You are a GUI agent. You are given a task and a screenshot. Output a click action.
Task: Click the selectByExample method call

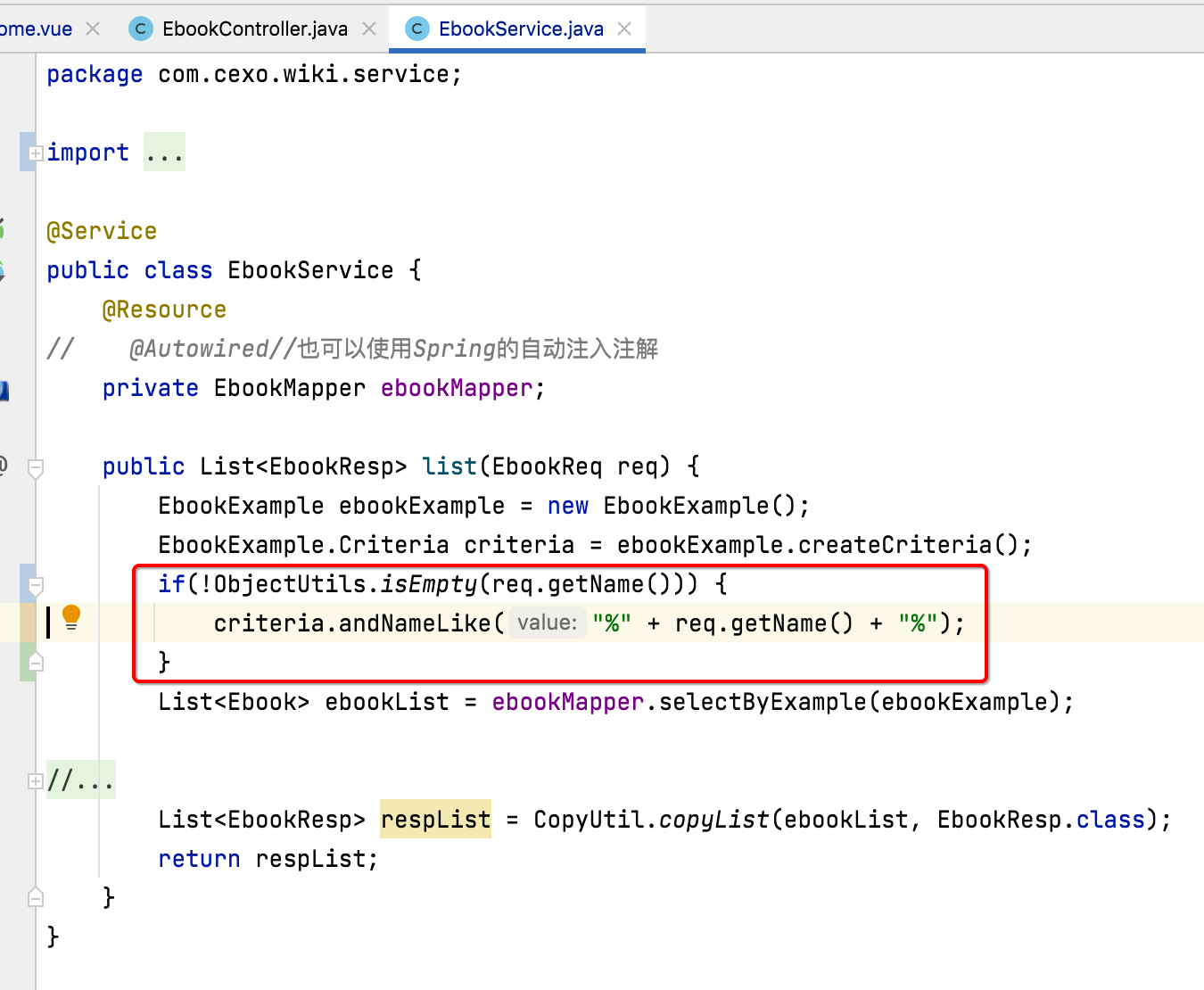(x=763, y=702)
